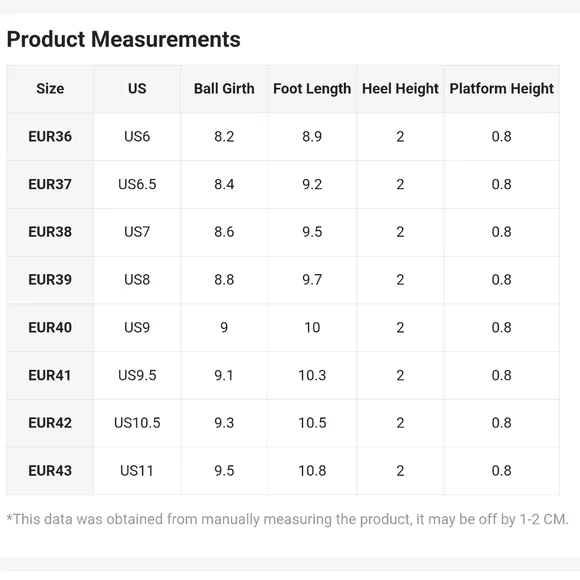Image resolution: width=580 pixels, height=580 pixels.
Task: Click the US10.5 size cell
Action: (x=137, y=423)
